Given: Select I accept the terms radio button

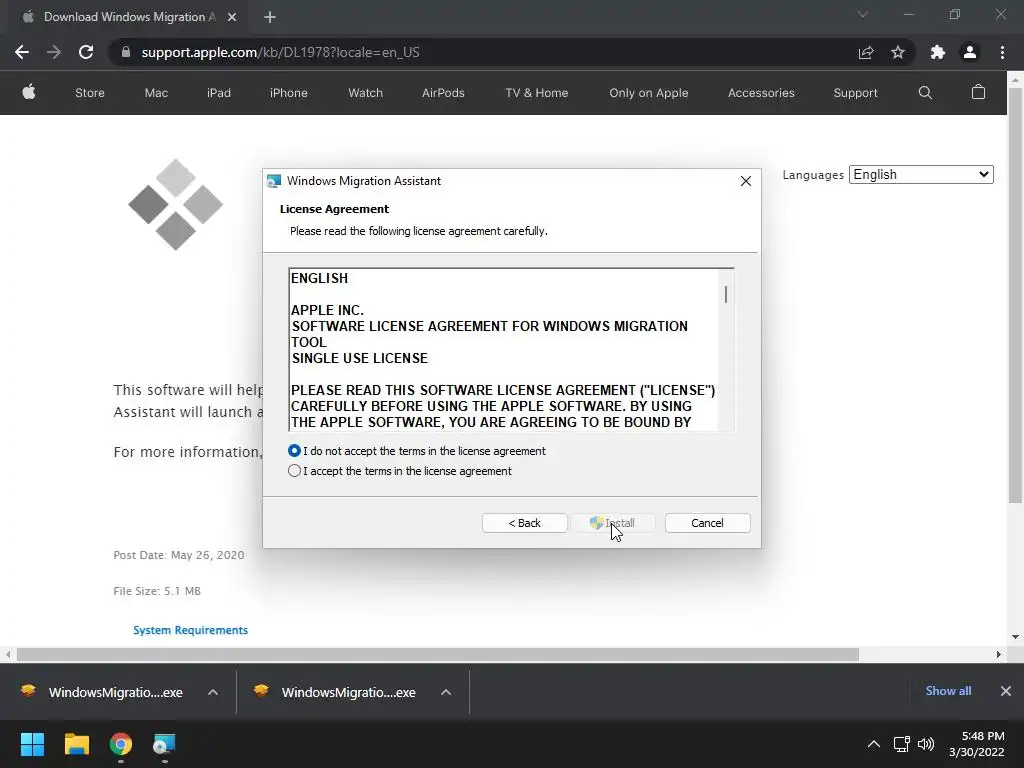Looking at the screenshot, I should coord(295,471).
